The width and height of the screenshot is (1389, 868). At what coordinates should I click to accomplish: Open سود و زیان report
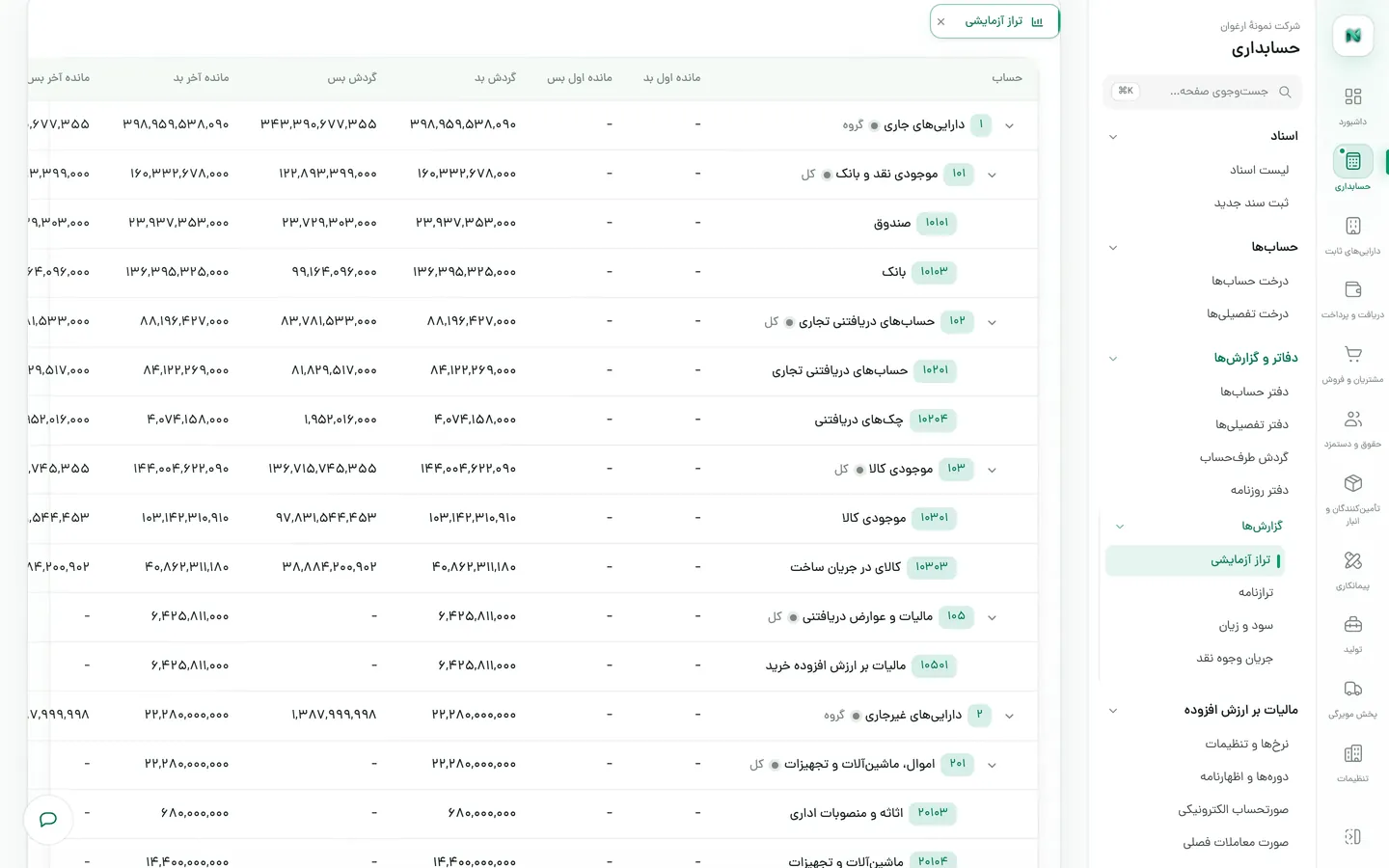coord(1245,625)
